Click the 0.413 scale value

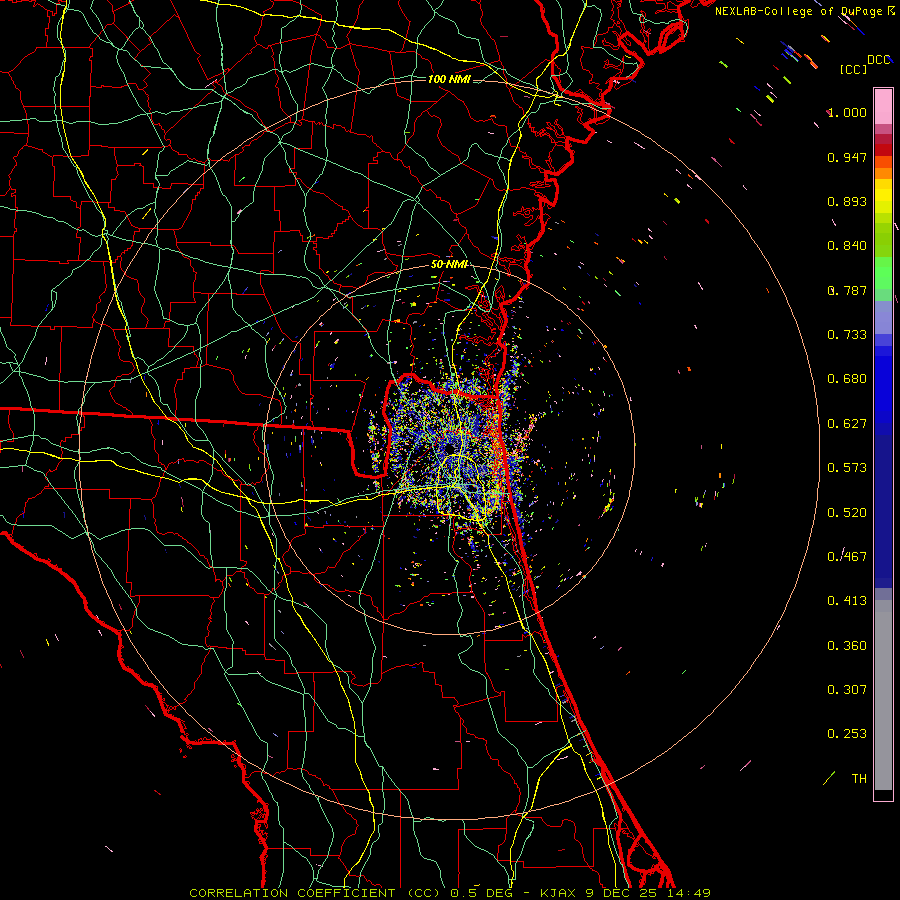click(x=847, y=601)
